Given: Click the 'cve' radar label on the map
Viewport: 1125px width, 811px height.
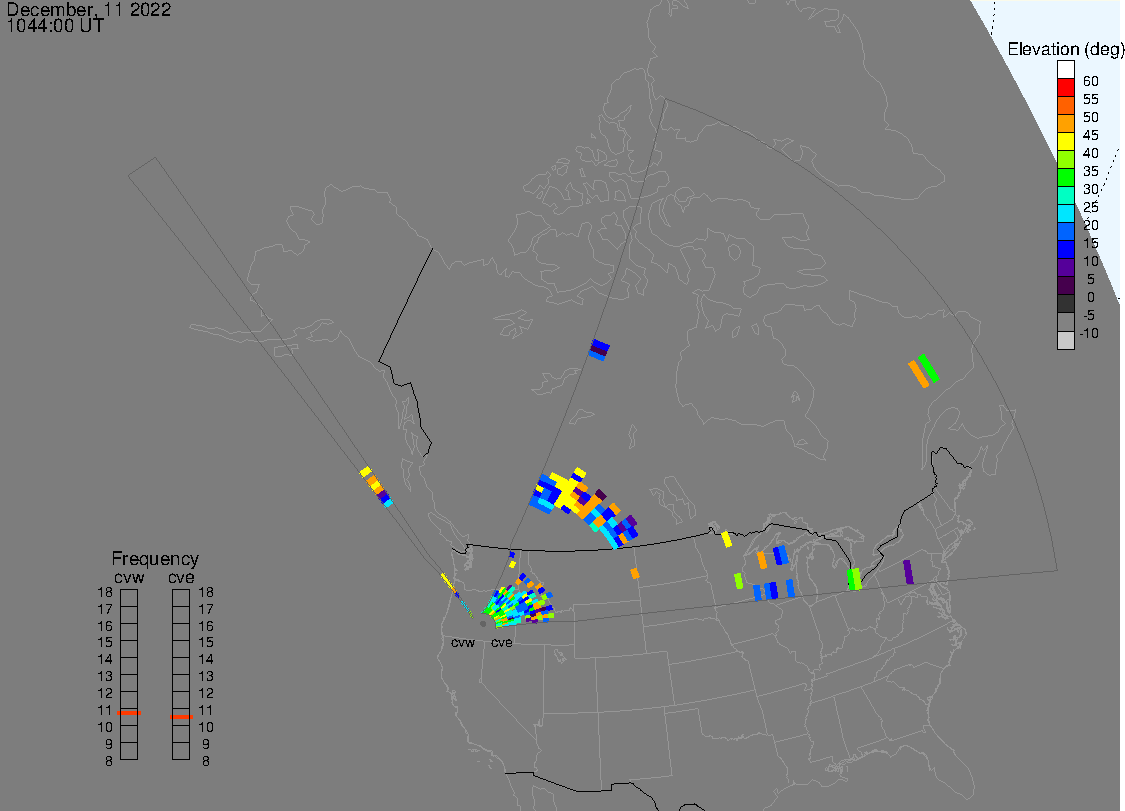Looking at the screenshot, I should pyautogui.click(x=502, y=642).
